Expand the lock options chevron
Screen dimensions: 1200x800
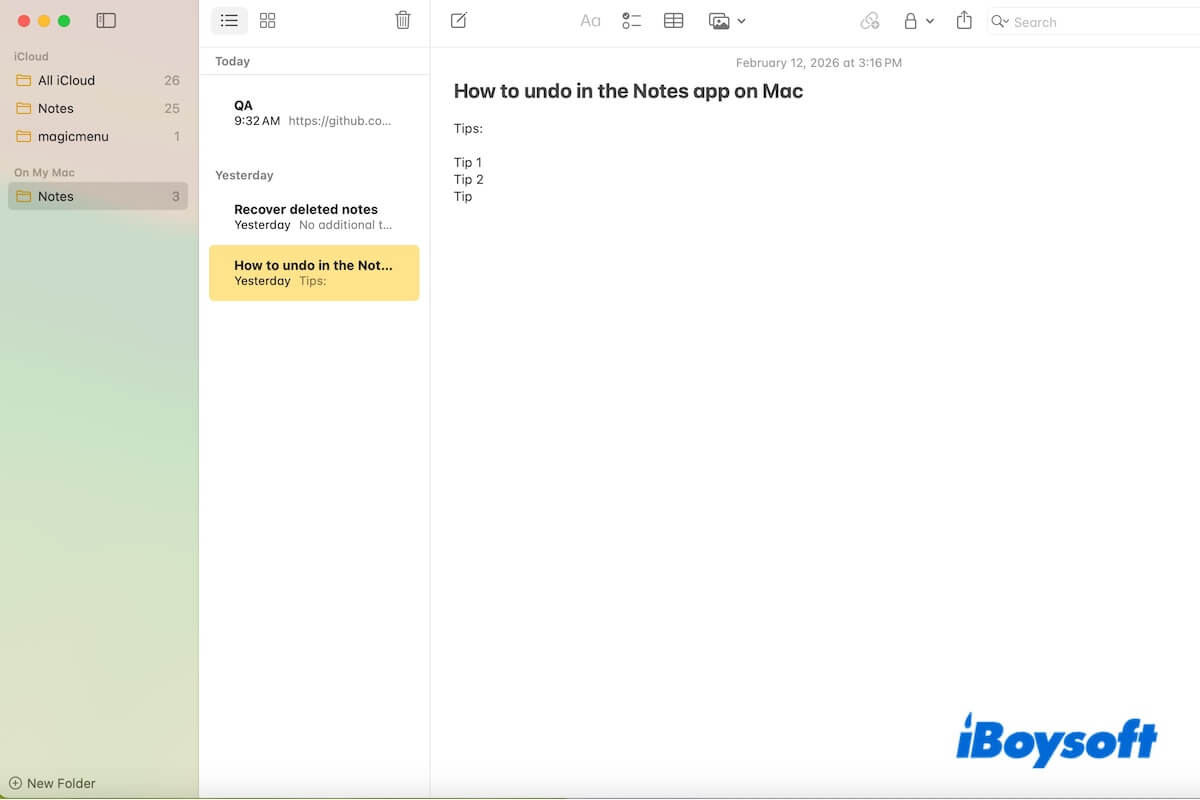[930, 20]
